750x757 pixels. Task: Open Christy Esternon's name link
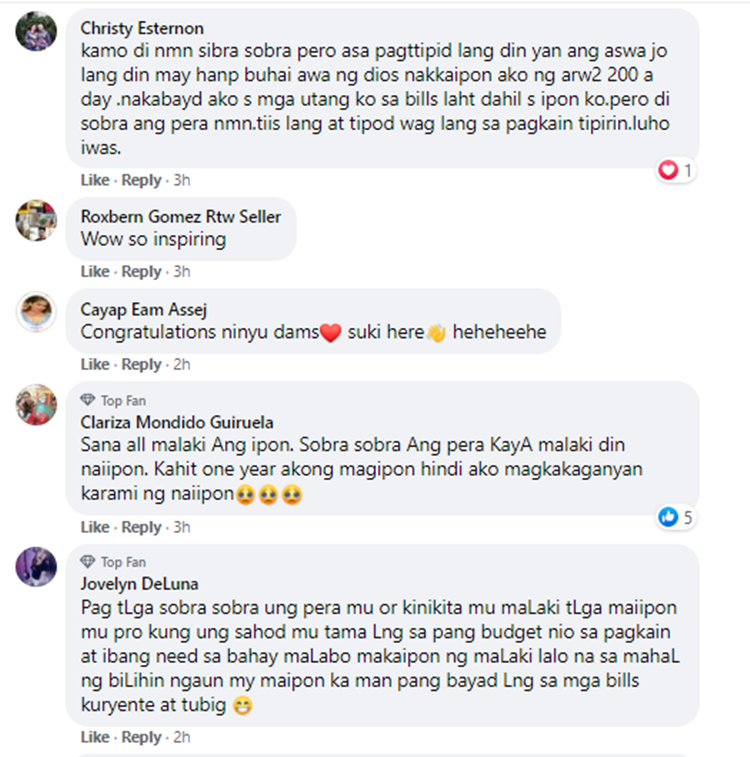coord(142,28)
